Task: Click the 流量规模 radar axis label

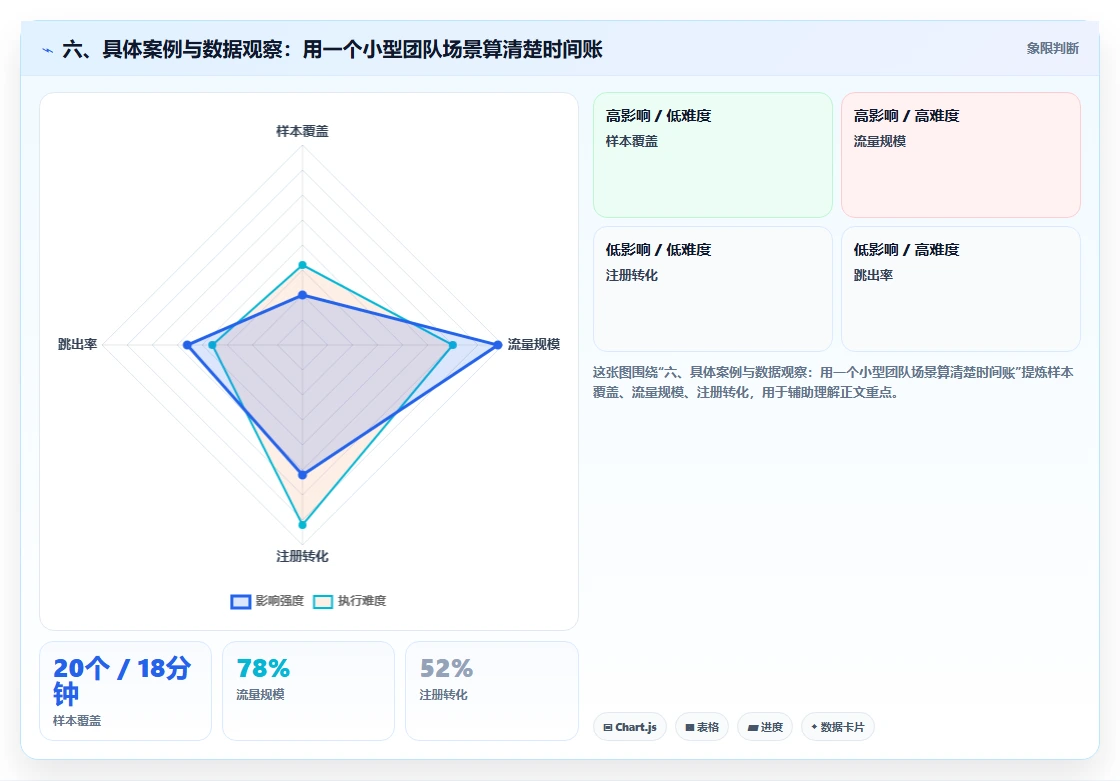Action: [x=534, y=344]
